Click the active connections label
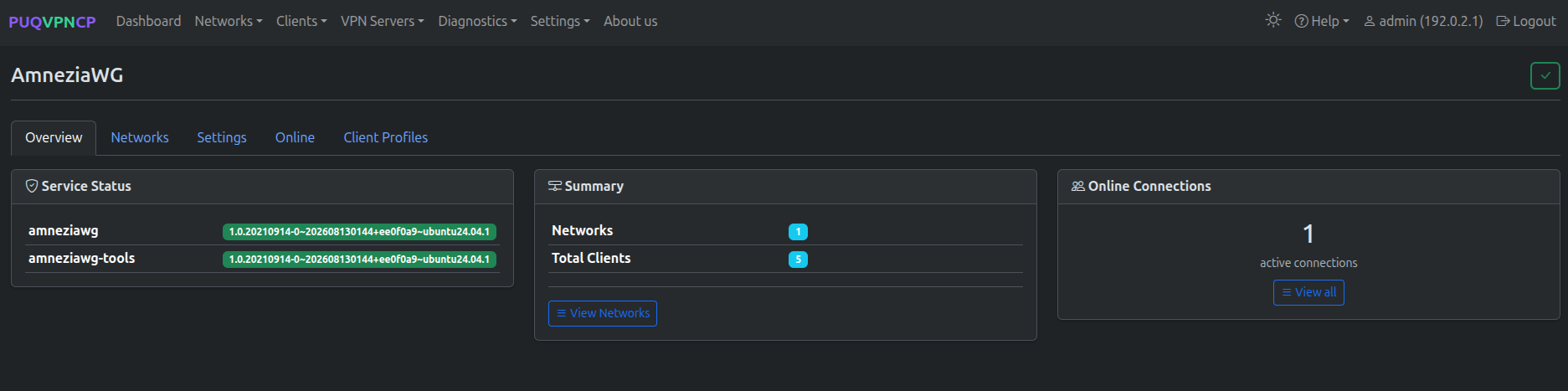1568x391 pixels. pyautogui.click(x=1308, y=263)
